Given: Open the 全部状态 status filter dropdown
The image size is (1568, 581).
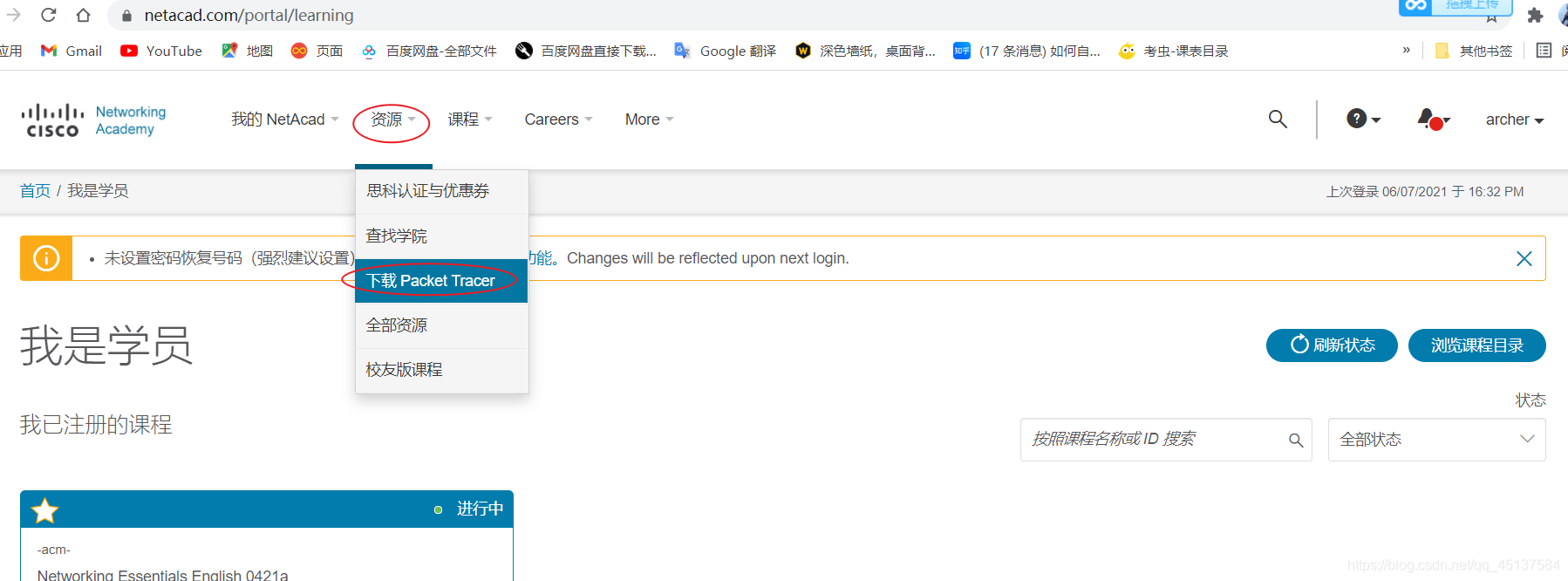Looking at the screenshot, I should coord(1436,440).
